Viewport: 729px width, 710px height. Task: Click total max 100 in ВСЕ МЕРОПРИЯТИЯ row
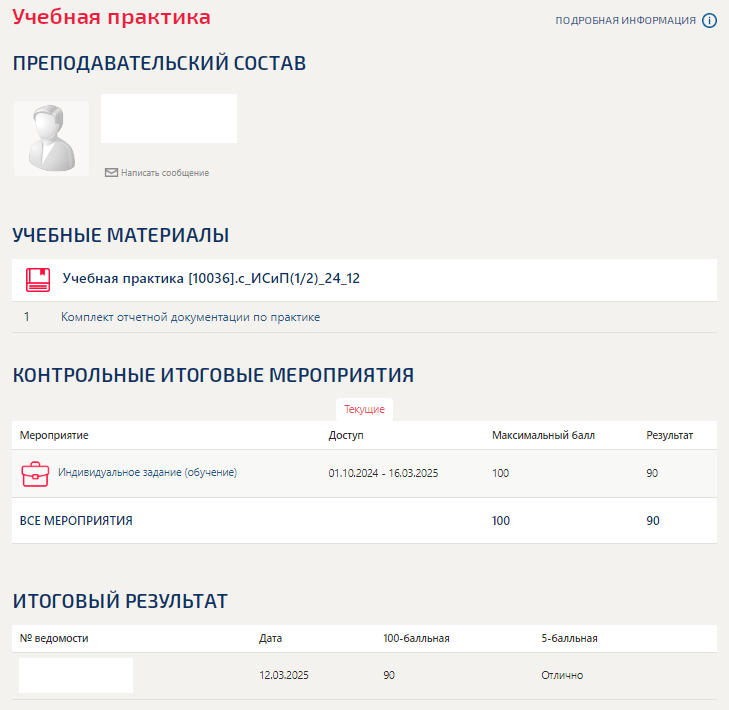(501, 521)
